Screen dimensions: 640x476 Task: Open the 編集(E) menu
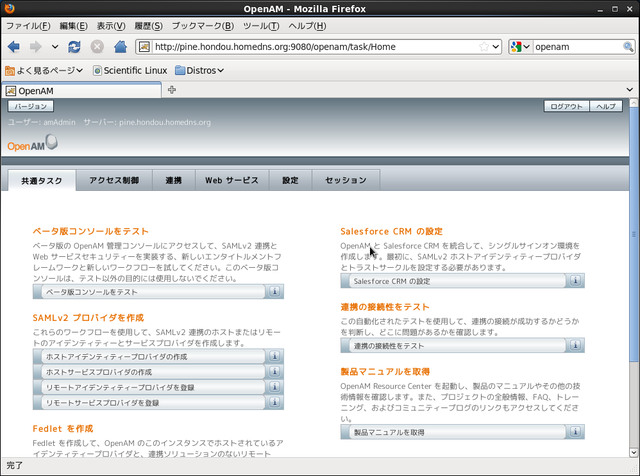coord(73,26)
